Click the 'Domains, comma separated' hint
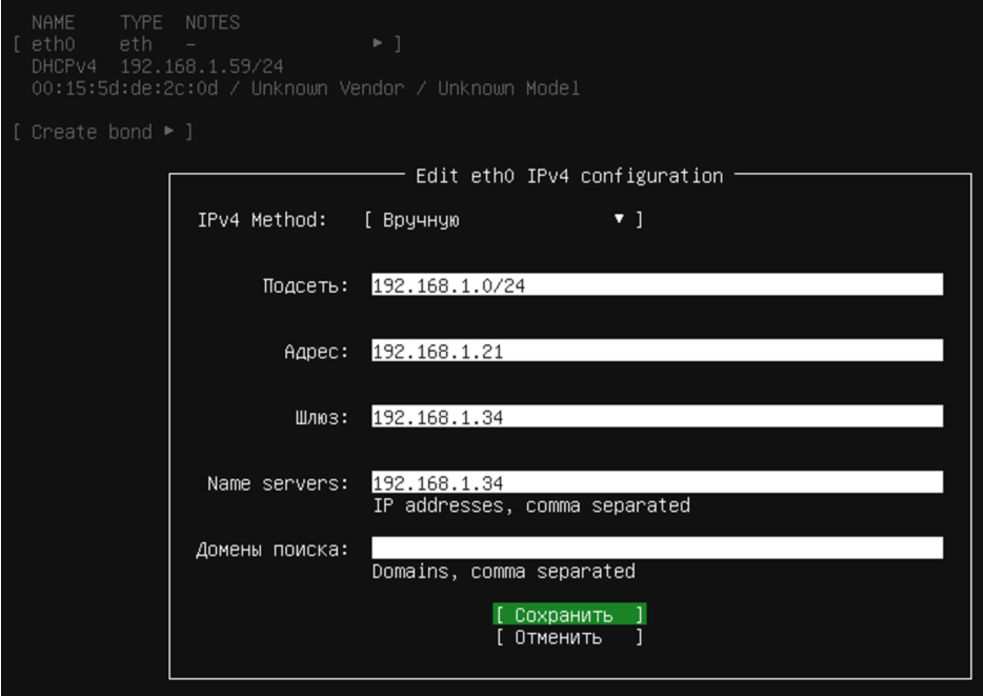 (504, 572)
